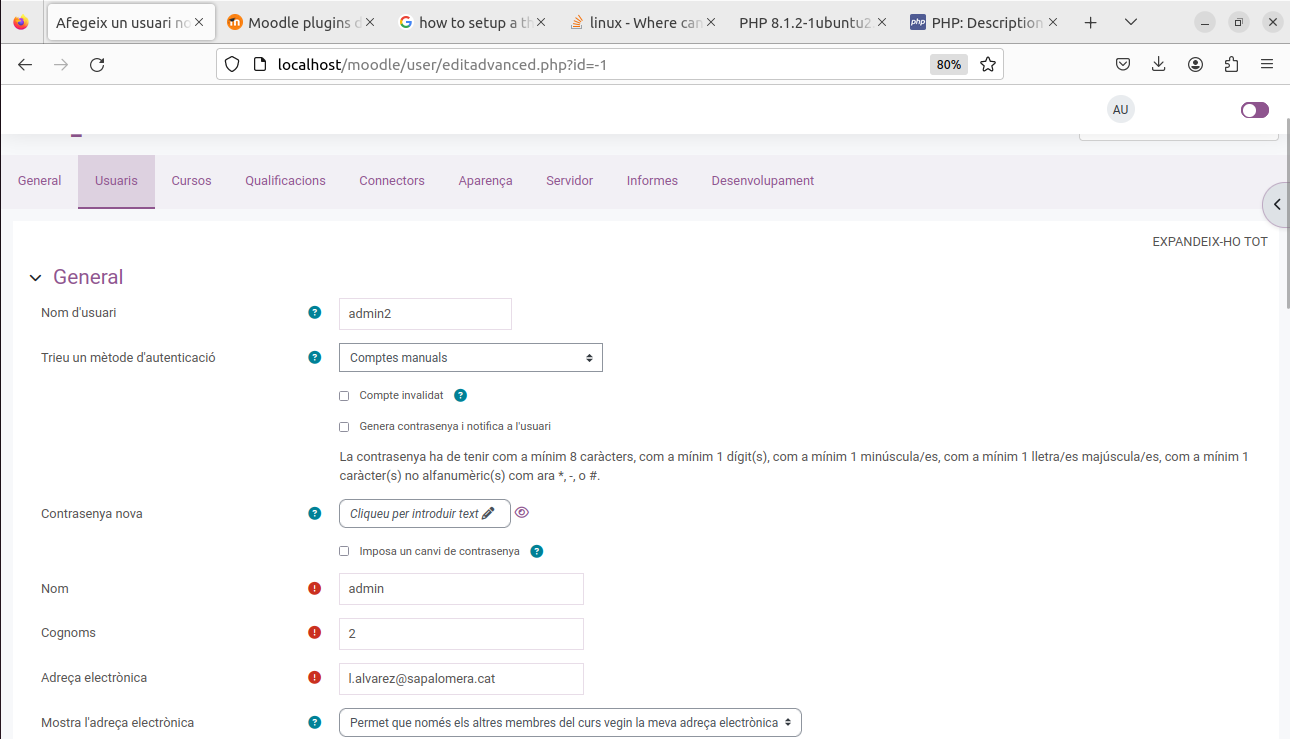Click inside the "Cognoms" input field
Image resolution: width=1290 pixels, height=739 pixels.
[460, 633]
